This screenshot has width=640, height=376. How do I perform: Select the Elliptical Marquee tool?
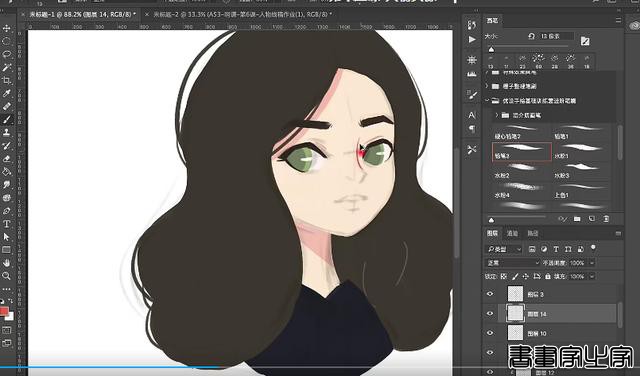7,41
